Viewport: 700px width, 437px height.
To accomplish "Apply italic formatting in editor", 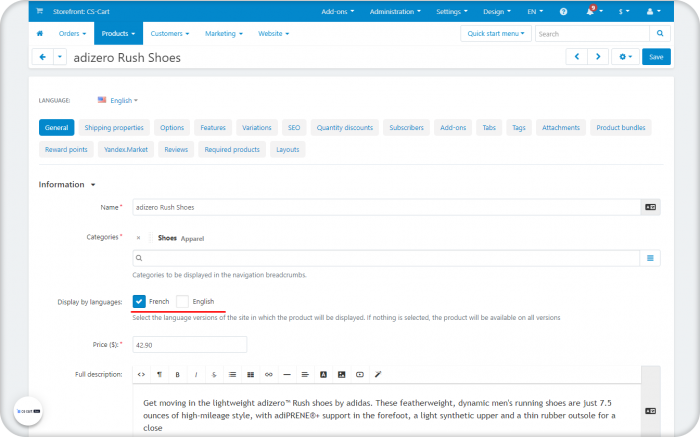I will (196, 375).
